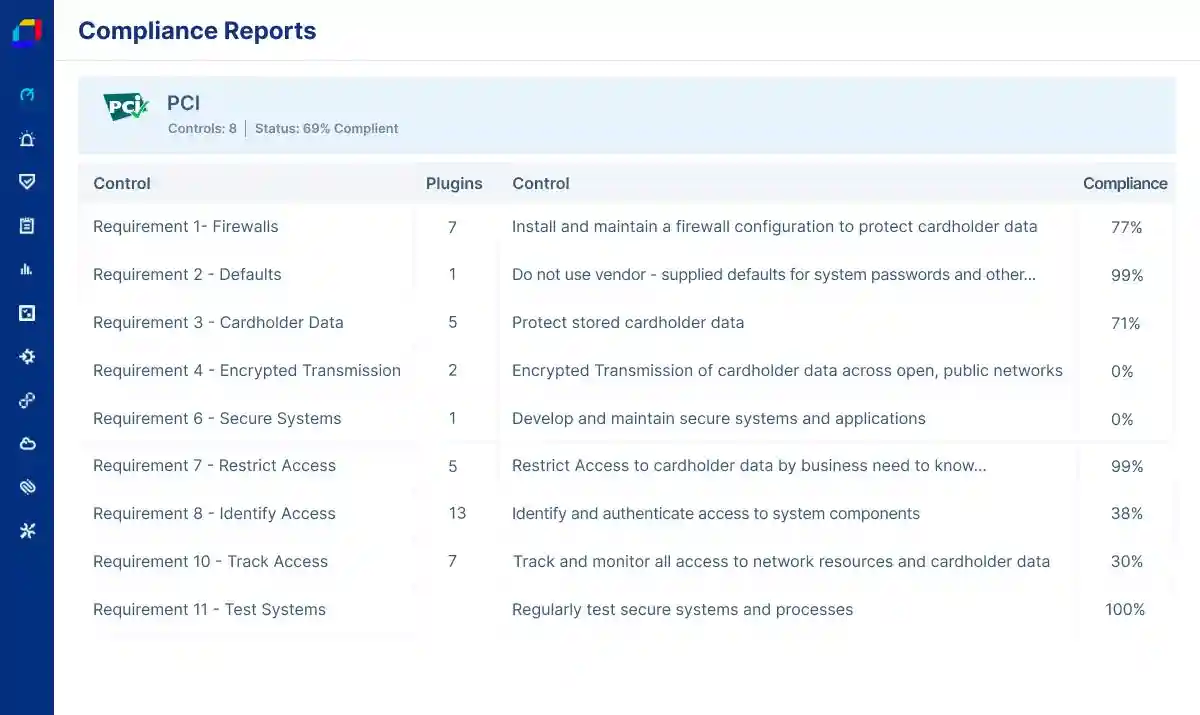The width and height of the screenshot is (1200, 715).
Task: Open Requirement 11 - Test Systems
Action: pos(209,610)
